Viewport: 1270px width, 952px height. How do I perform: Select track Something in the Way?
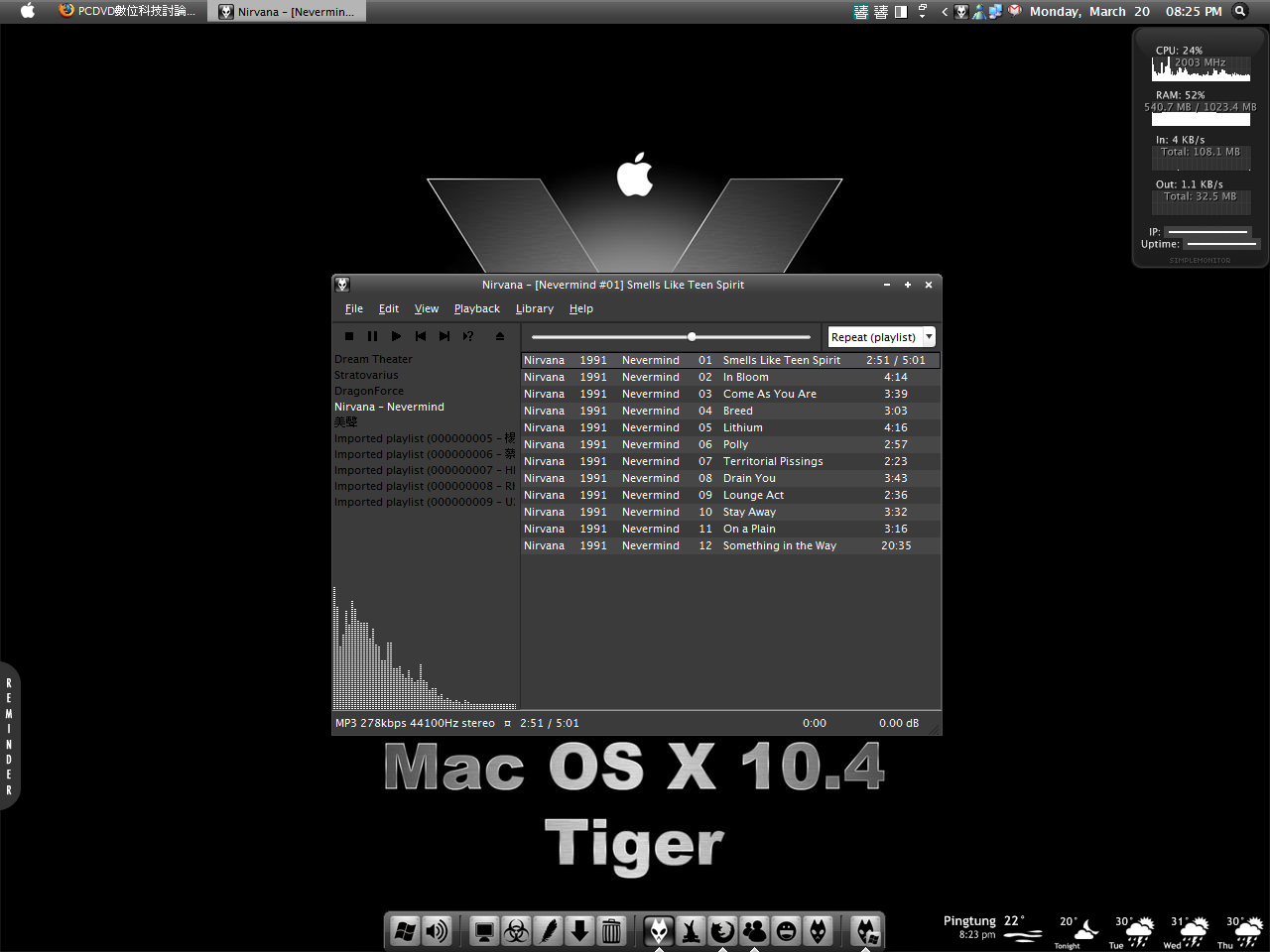730,545
